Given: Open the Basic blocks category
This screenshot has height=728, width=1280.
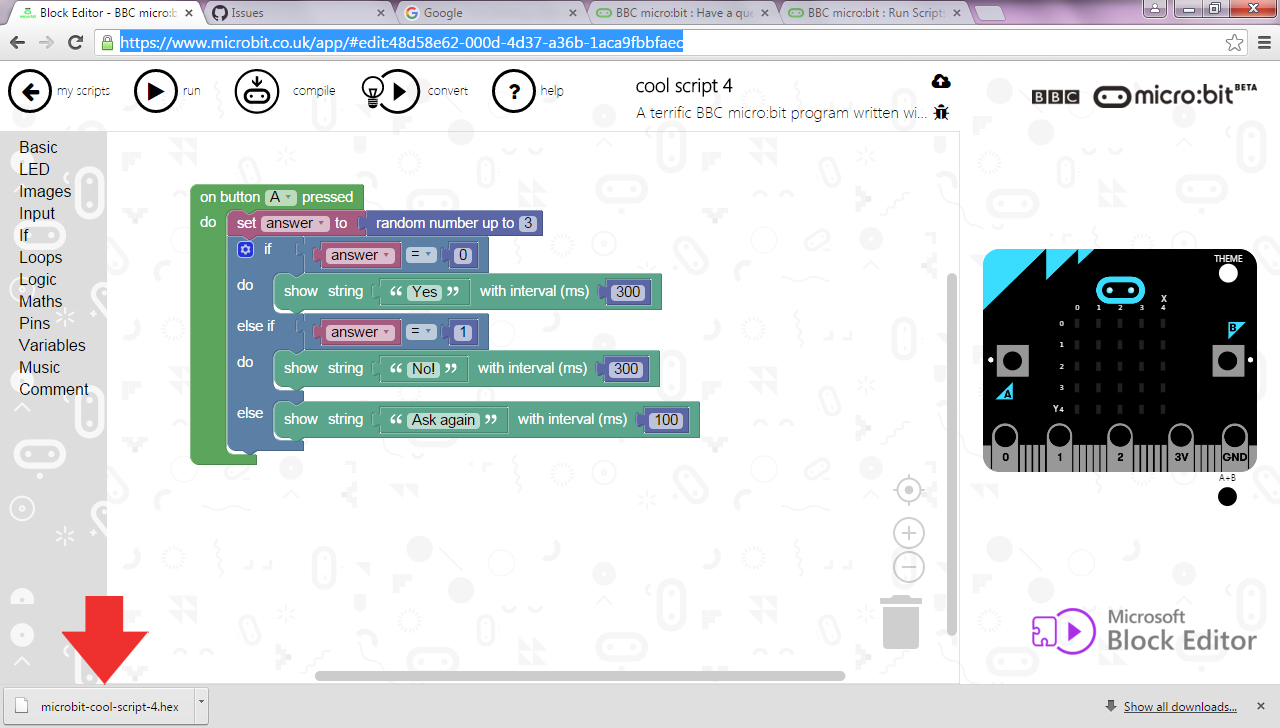Looking at the screenshot, I should coord(38,147).
